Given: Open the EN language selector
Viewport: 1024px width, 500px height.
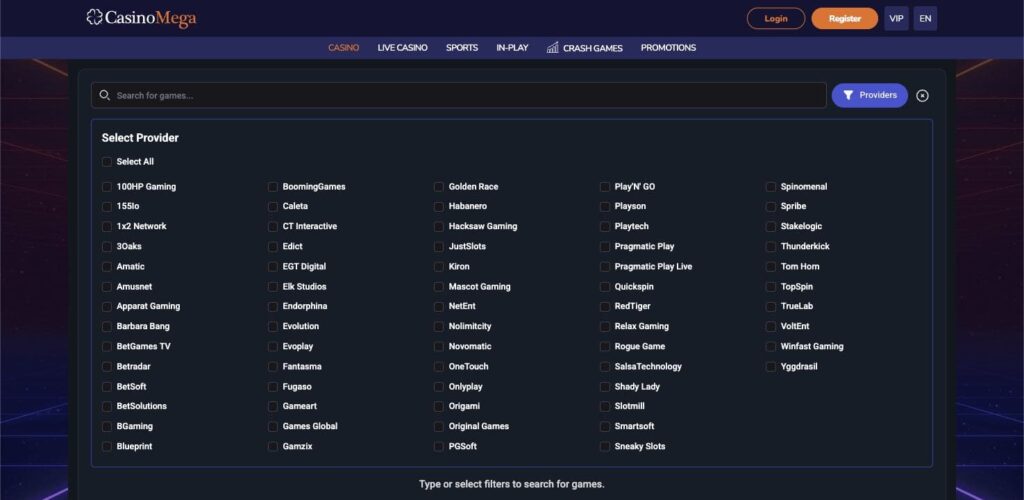Looking at the screenshot, I should pos(925,18).
